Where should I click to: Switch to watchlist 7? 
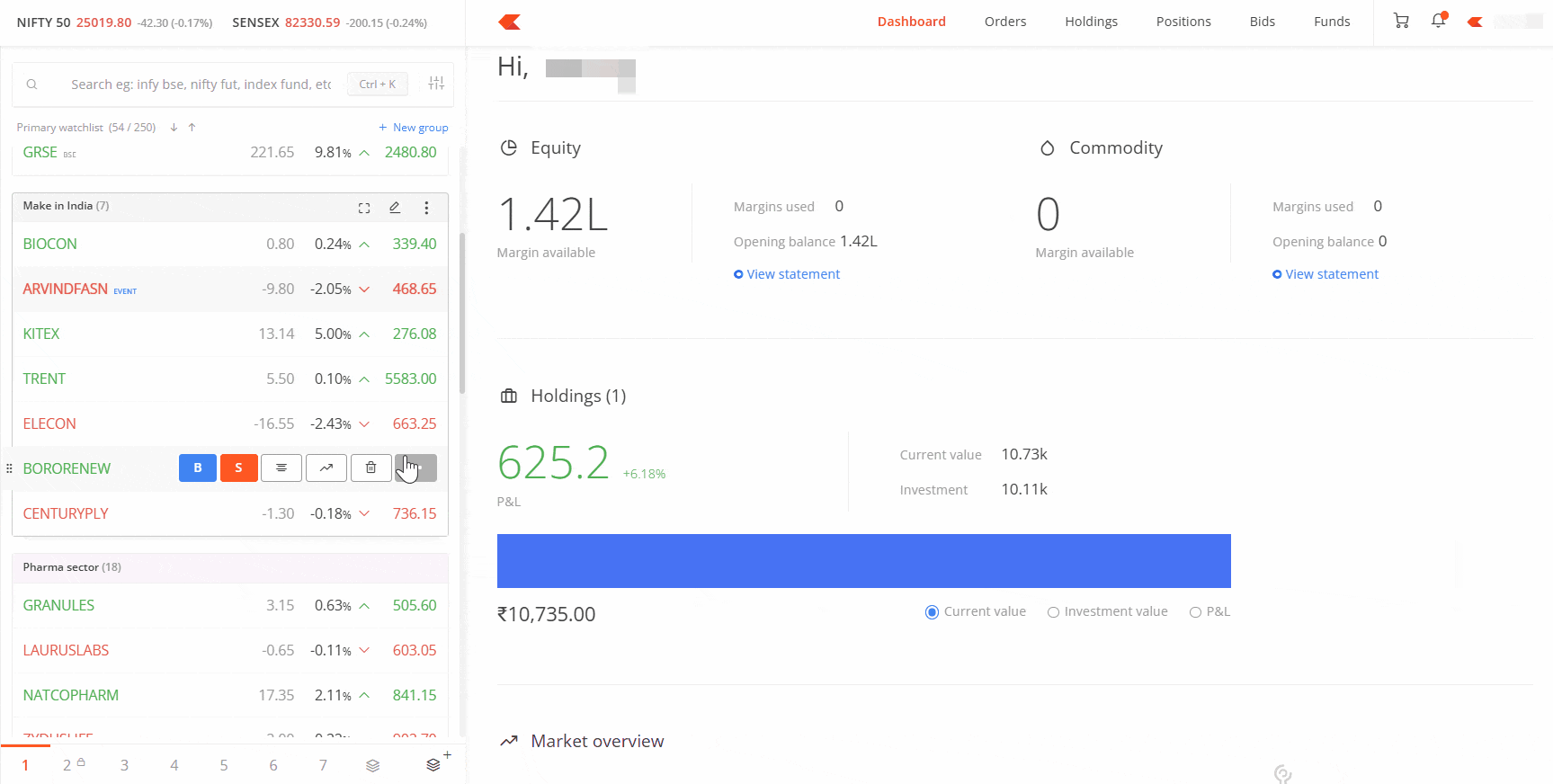[x=323, y=765]
